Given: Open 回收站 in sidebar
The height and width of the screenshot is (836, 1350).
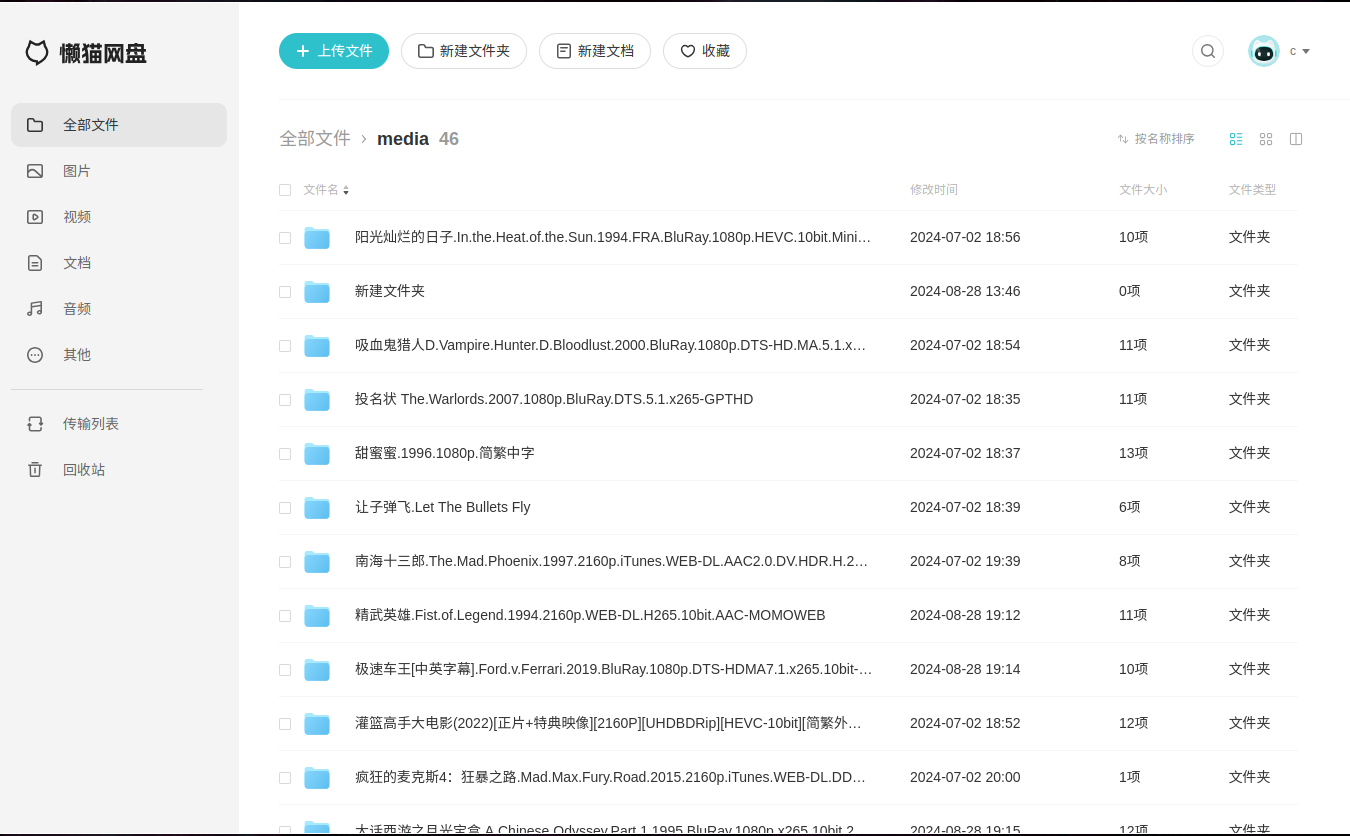Looking at the screenshot, I should click(119, 470).
